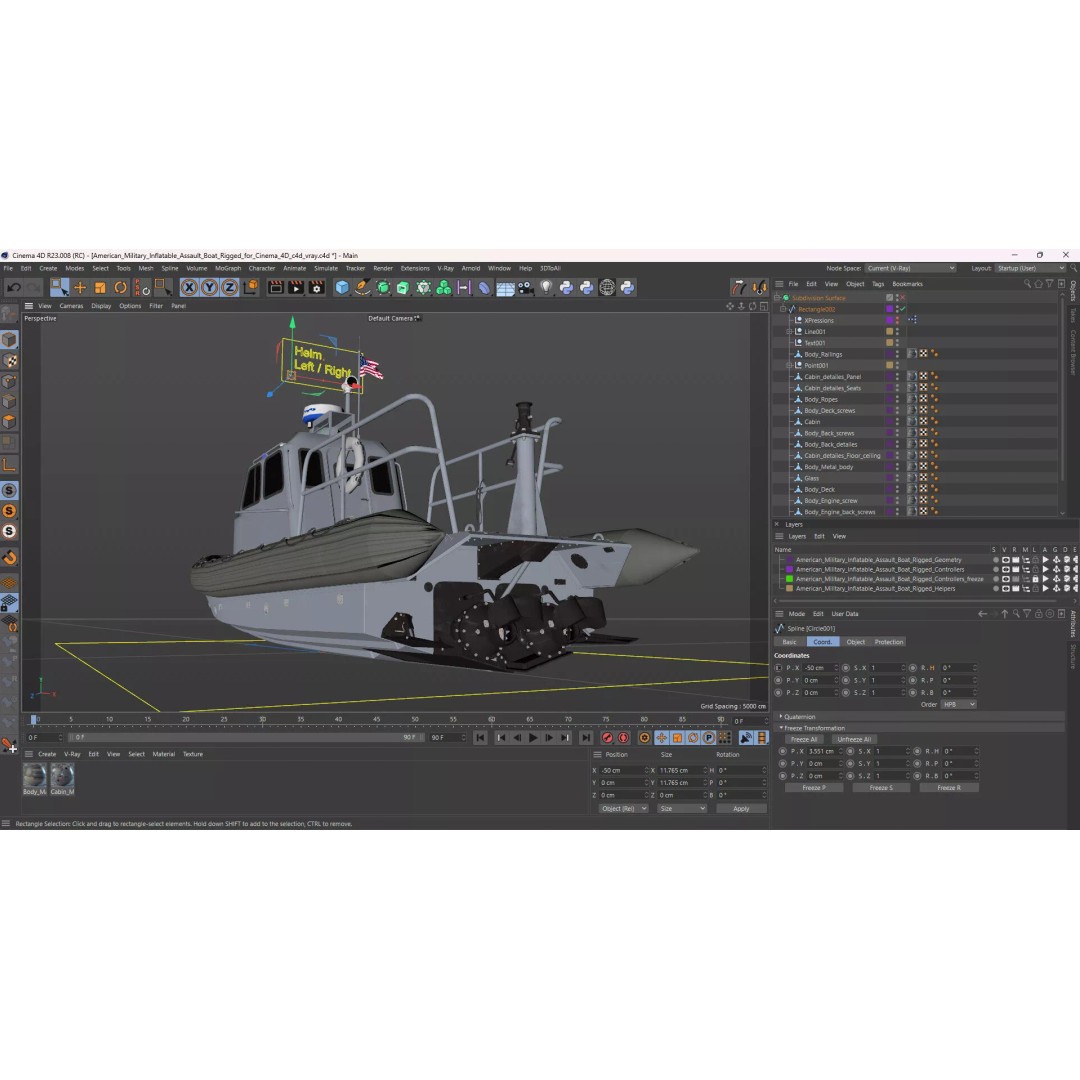Open the Object (Rel) coordinate dropdown

pos(623,809)
